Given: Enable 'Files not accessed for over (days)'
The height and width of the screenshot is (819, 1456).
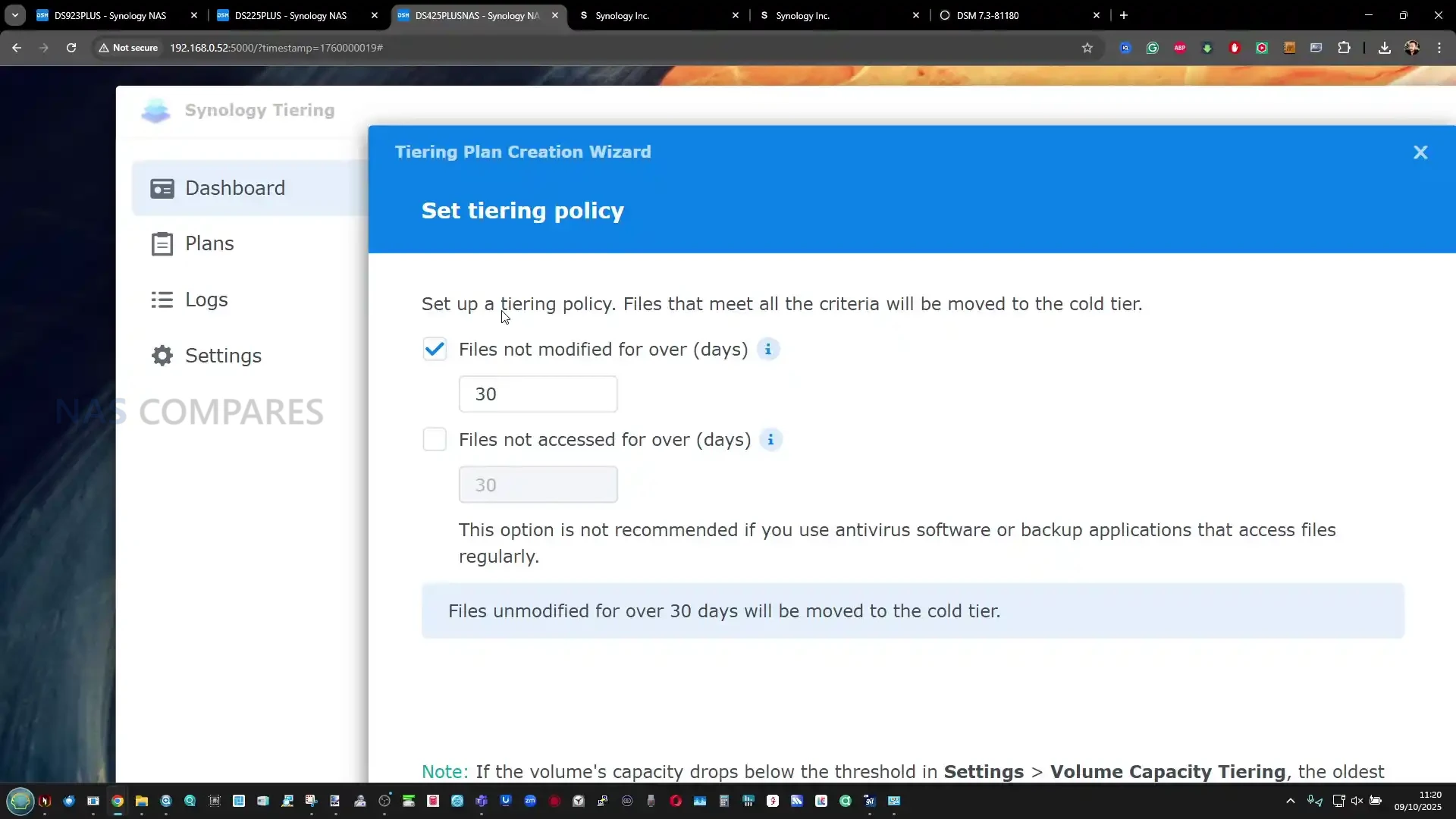Looking at the screenshot, I should 435,440.
